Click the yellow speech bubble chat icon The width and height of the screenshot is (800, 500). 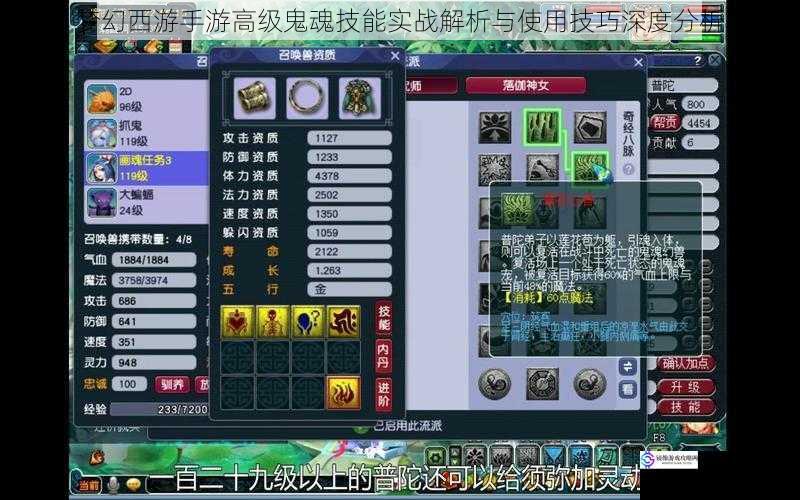tap(134, 484)
